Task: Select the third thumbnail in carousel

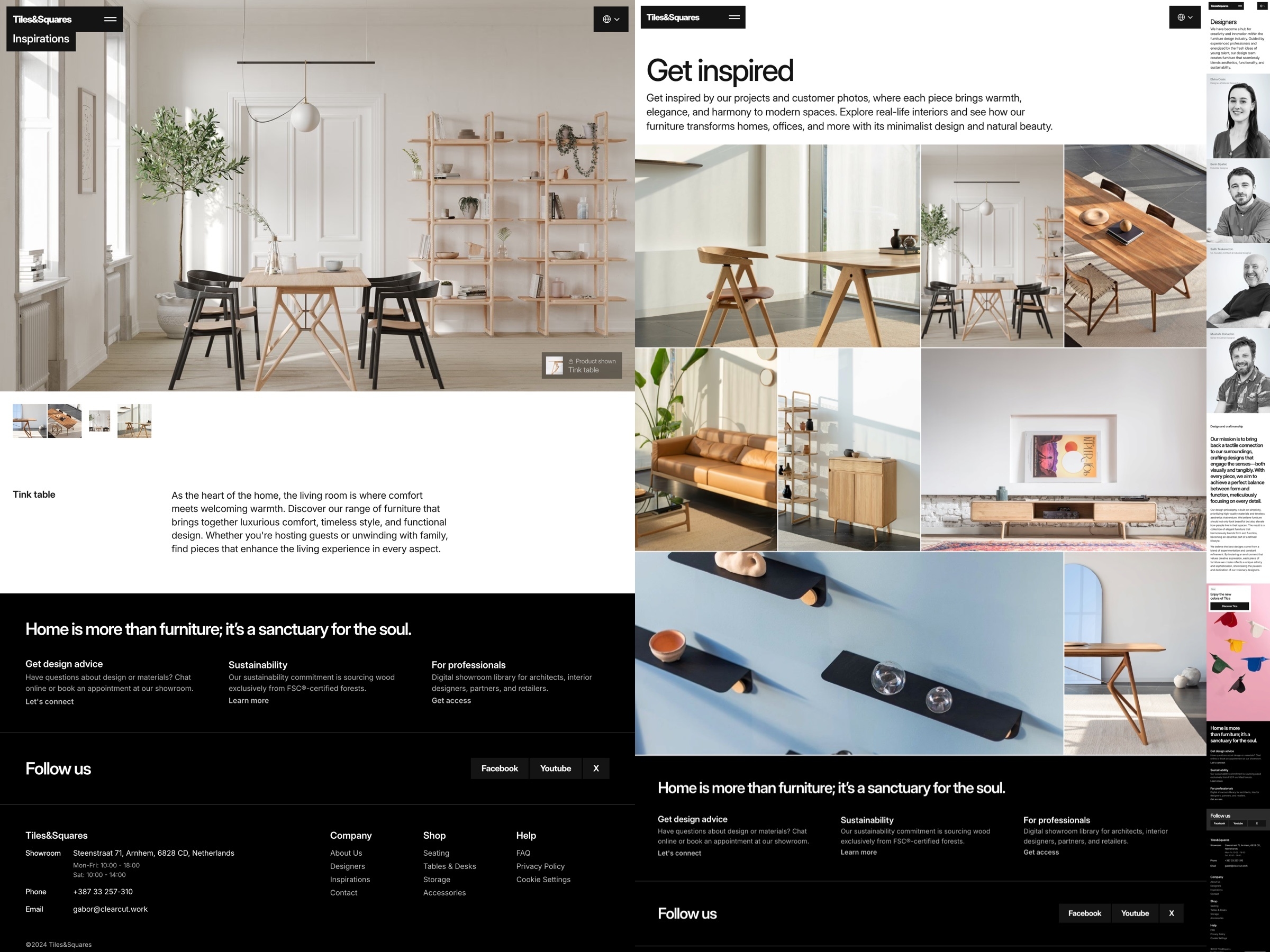Action: coord(97,421)
